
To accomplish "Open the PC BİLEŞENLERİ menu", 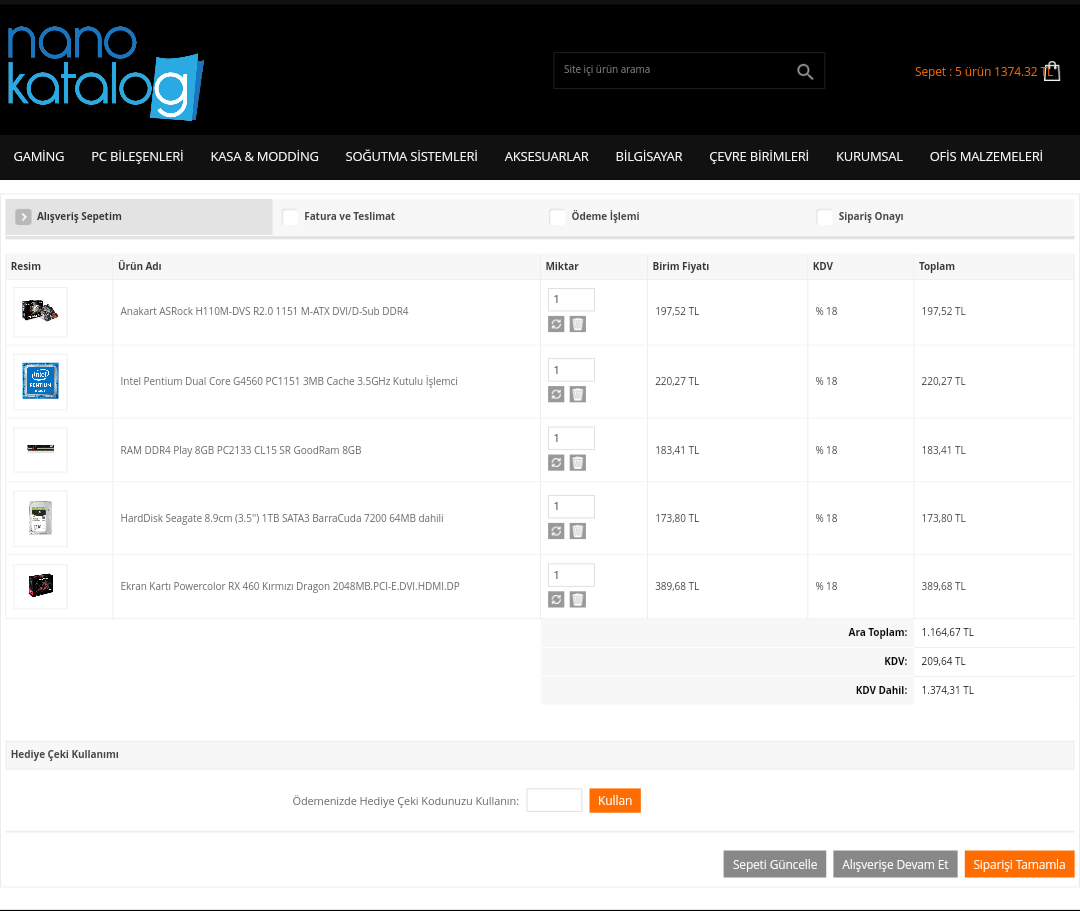I will click(137, 157).
